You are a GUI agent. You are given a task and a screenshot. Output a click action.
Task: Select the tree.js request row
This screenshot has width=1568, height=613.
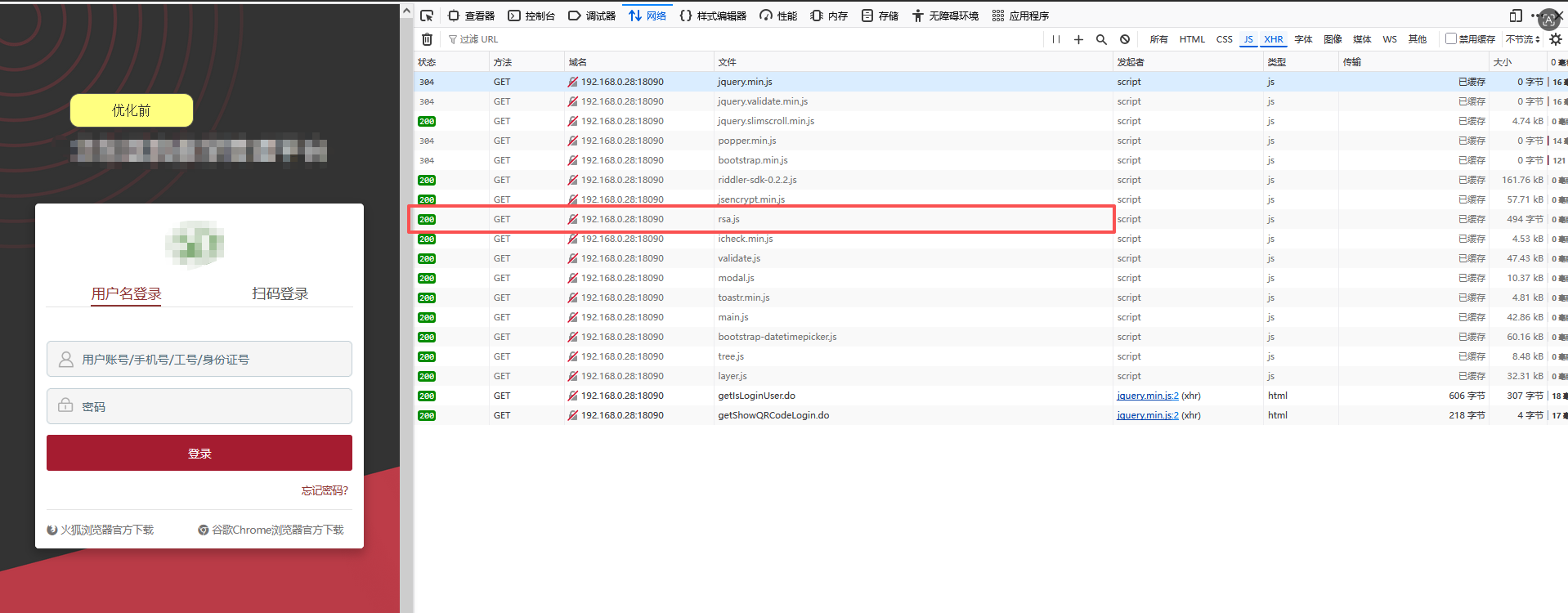[991, 356]
